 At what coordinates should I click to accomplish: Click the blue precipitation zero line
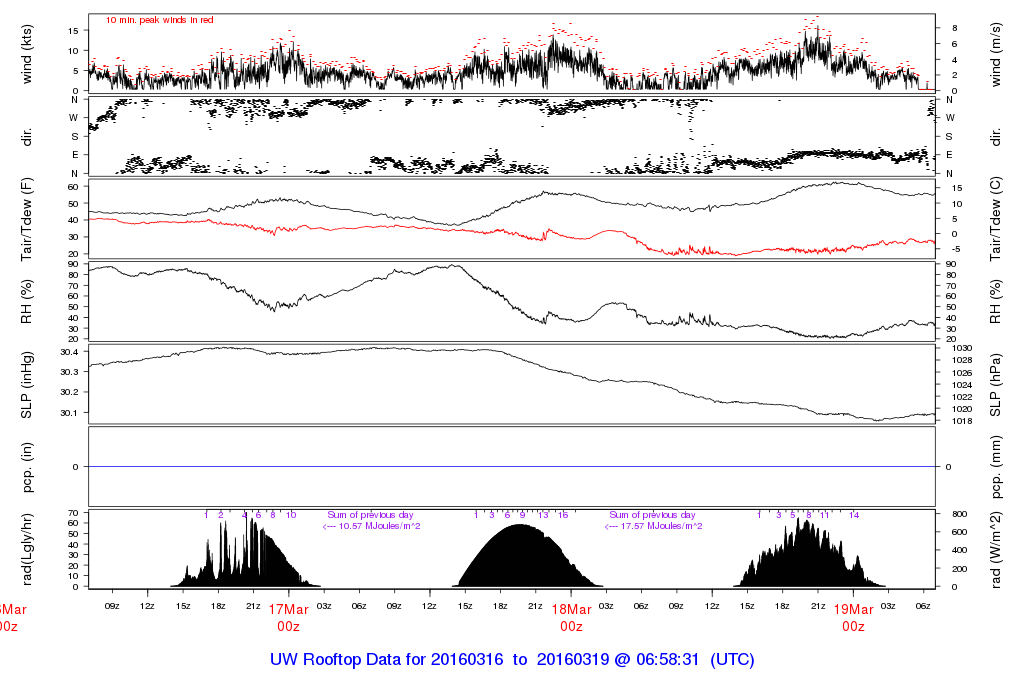click(x=512, y=467)
